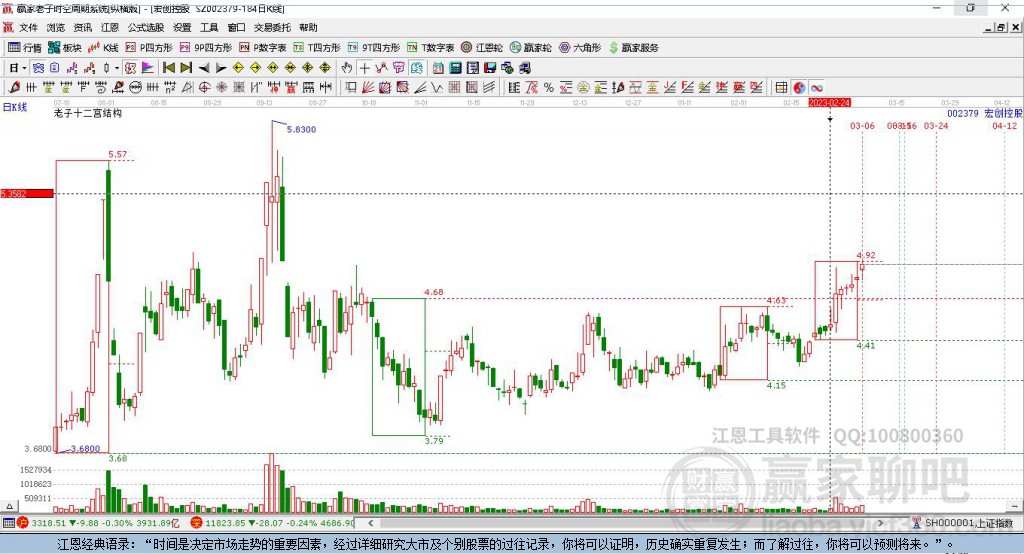Open the 资讯 menu
This screenshot has height=554, width=1024.
[x=82, y=27]
